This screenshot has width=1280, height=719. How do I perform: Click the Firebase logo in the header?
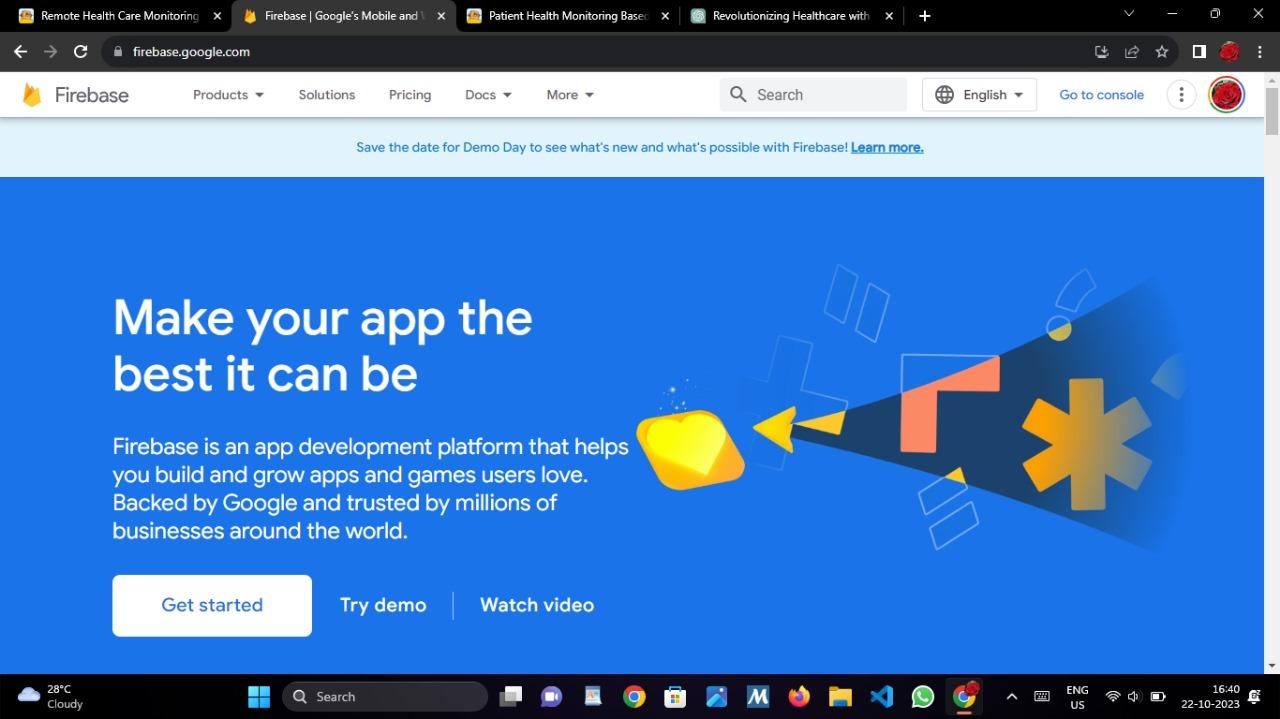76,95
